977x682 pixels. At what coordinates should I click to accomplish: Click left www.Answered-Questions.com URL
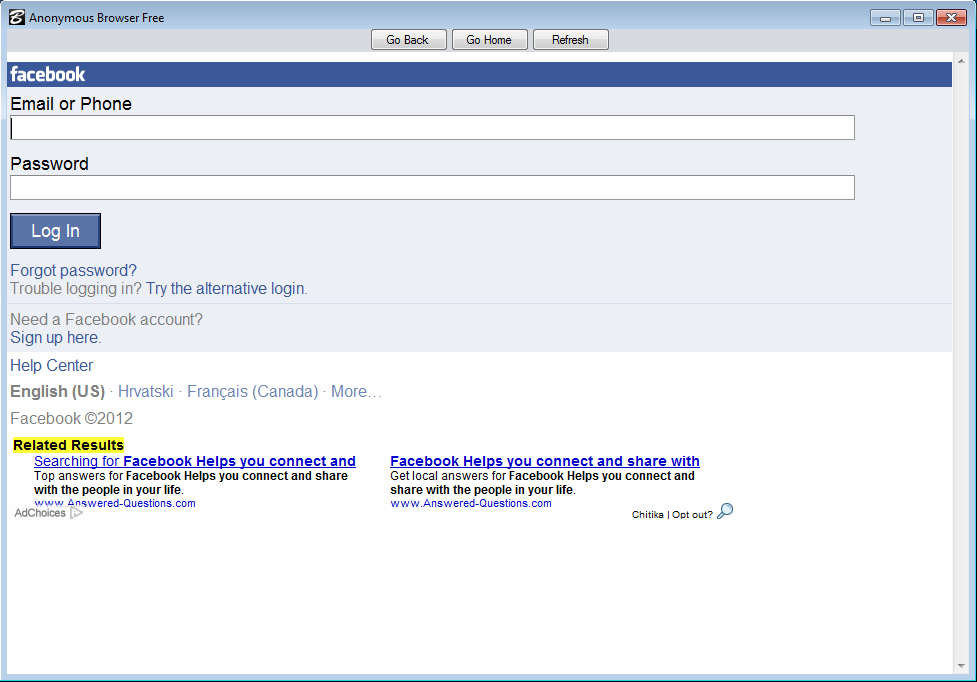click(115, 503)
